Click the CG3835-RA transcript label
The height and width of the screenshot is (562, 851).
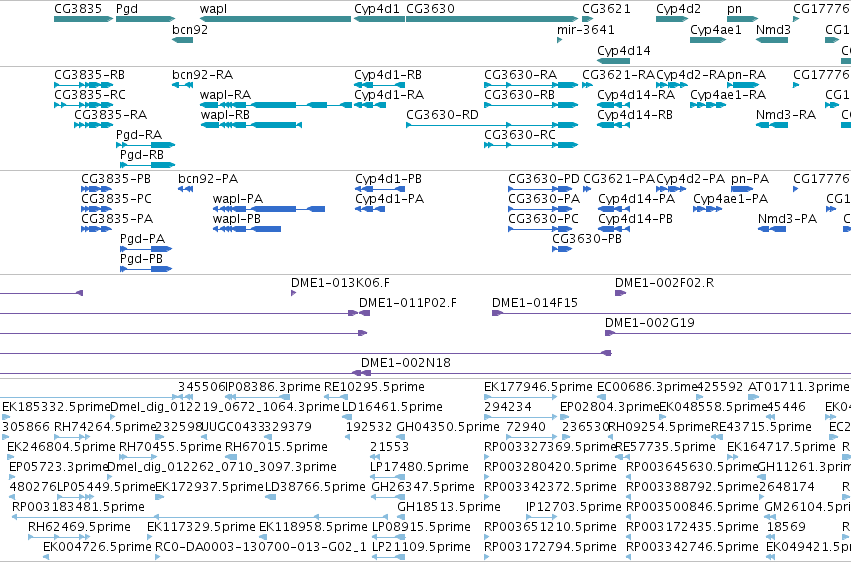pyautogui.click(x=111, y=115)
